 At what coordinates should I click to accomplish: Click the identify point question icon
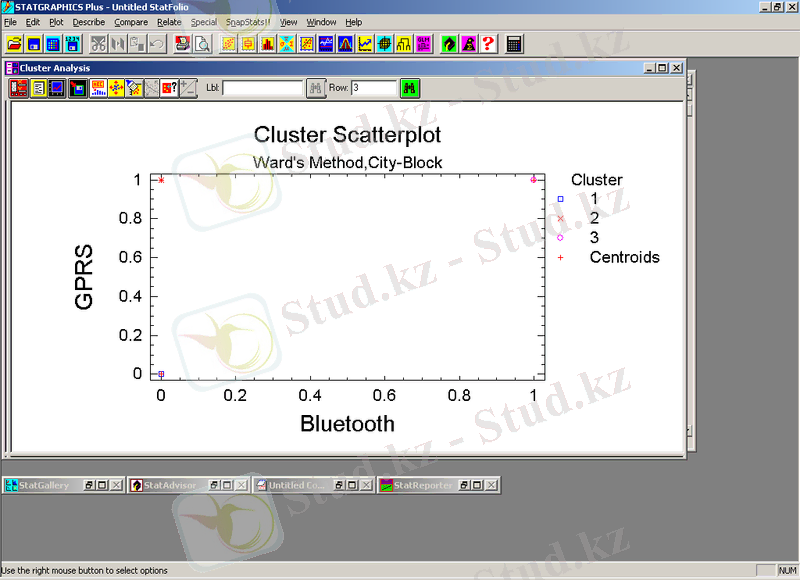[169, 88]
